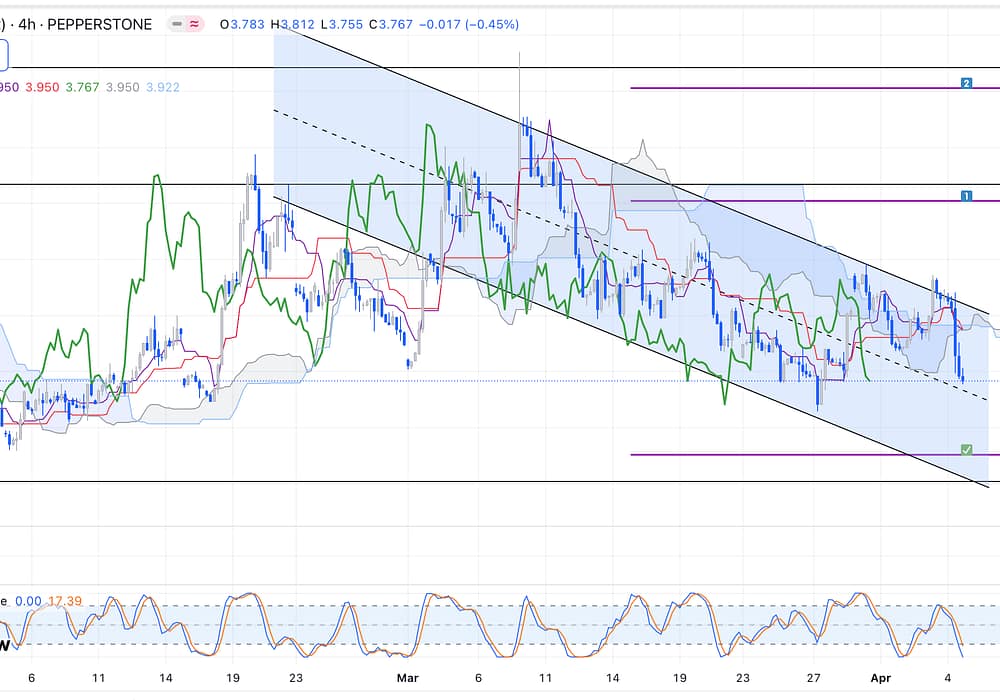This screenshot has height=700, width=1000.
Task: Click the green 3.767 indicator value
Action: pyautogui.click(x=82, y=88)
